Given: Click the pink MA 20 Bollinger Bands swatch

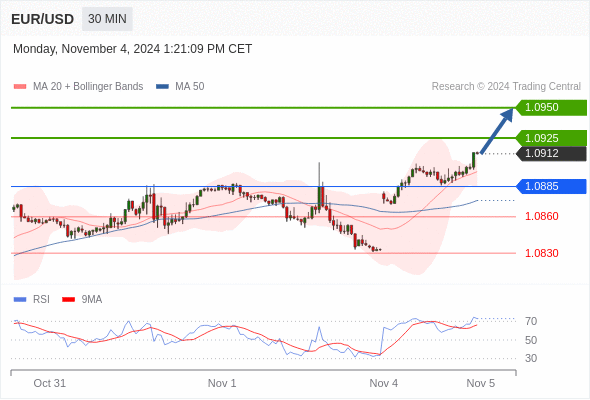Looking at the screenshot, I should click(20, 87).
